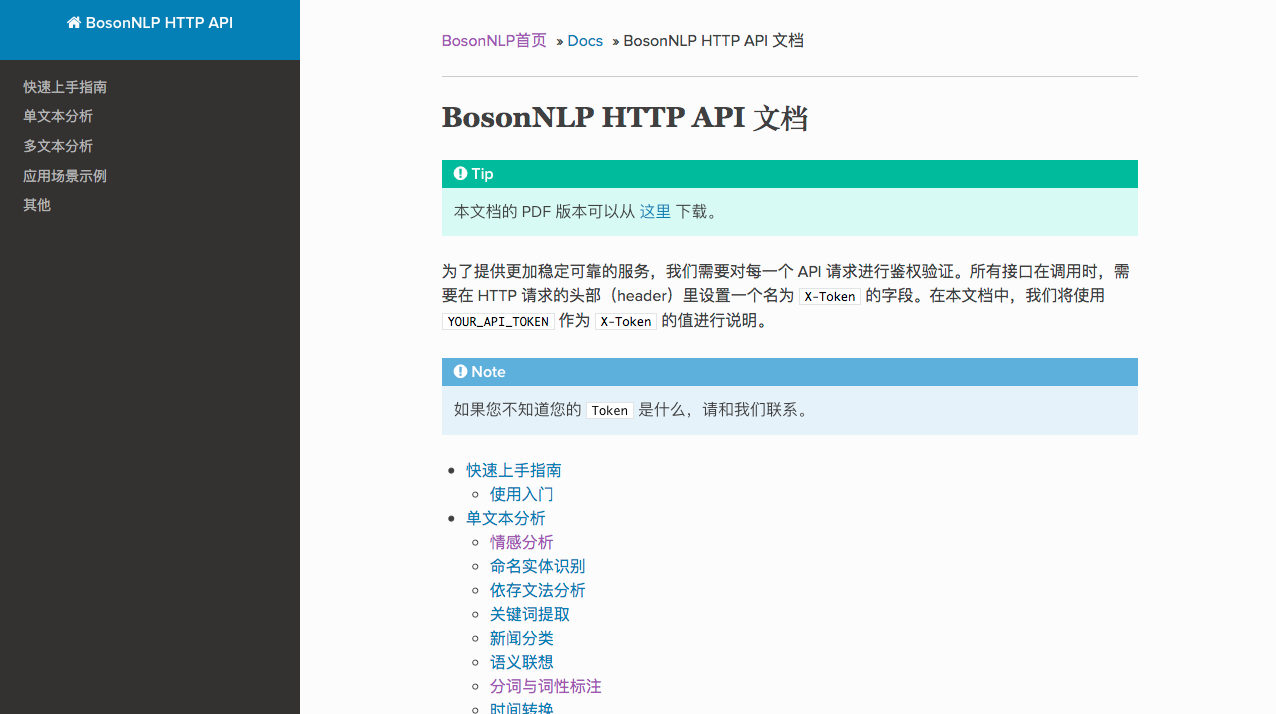This screenshot has width=1276, height=714.
Task: Select 单文本分析 in the sidebar
Action: coord(58,116)
